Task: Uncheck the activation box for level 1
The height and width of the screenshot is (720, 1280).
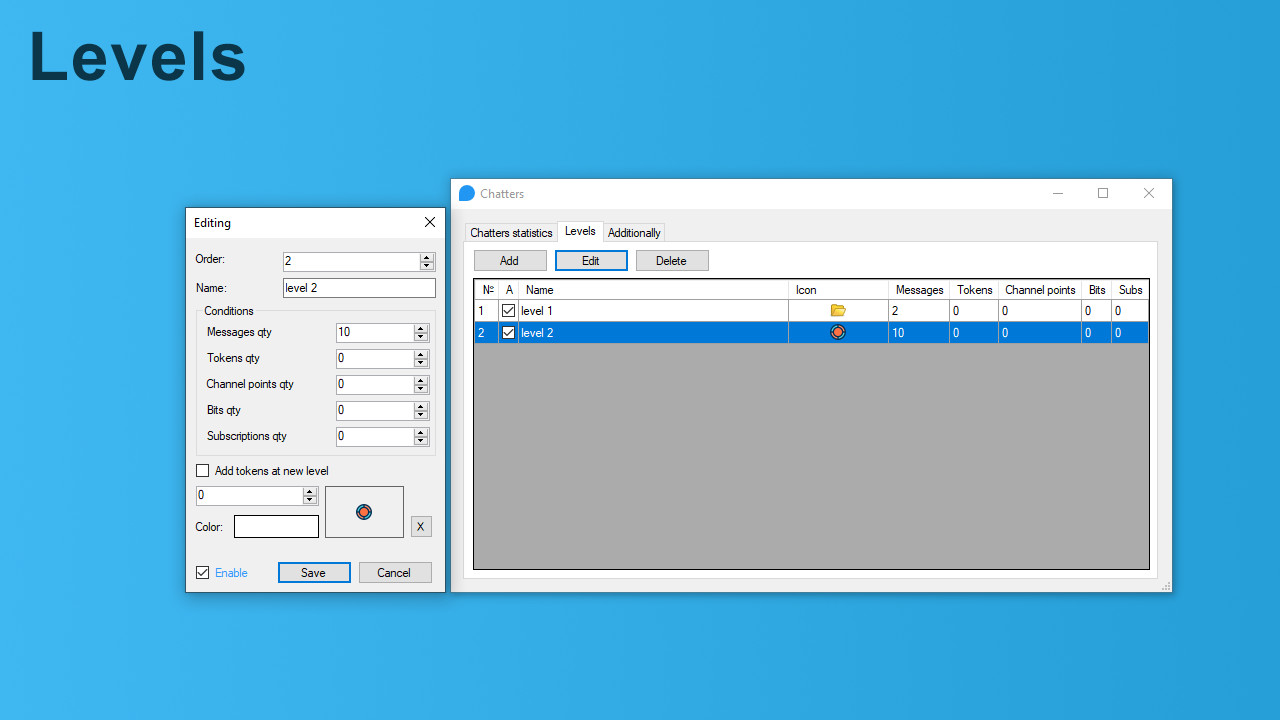Action: [508, 310]
